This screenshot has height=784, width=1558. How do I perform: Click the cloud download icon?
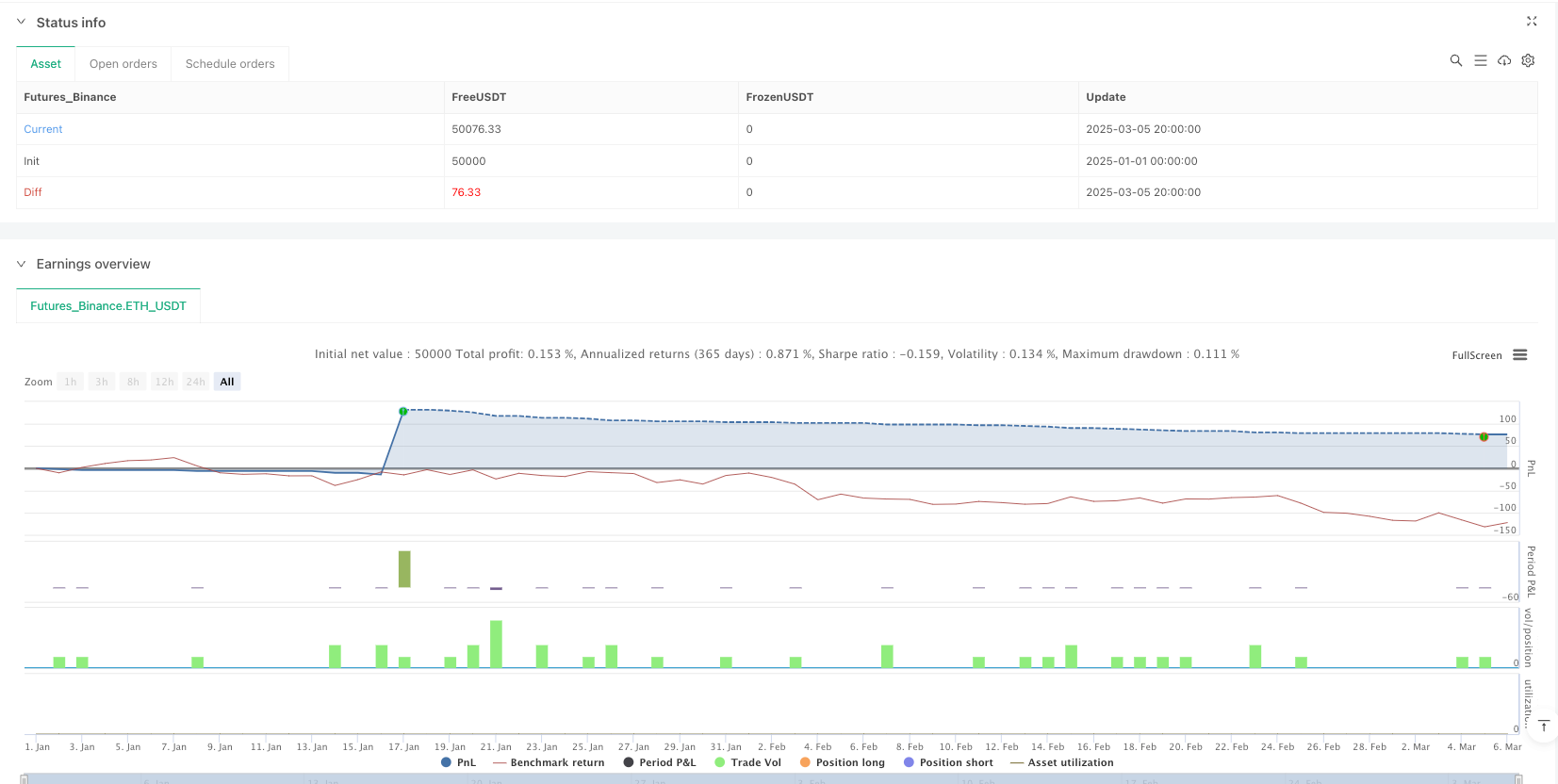point(1504,60)
